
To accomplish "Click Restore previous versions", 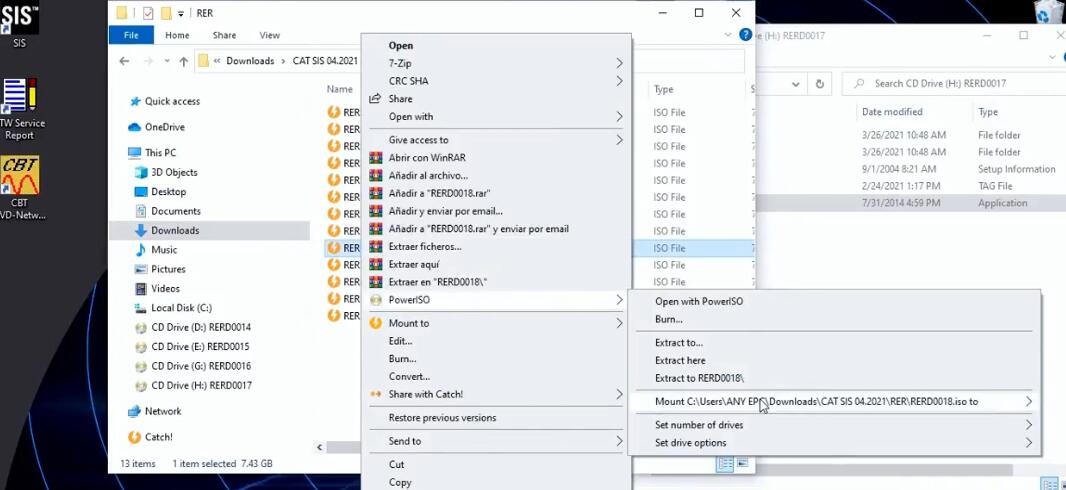I will click(x=496, y=418).
